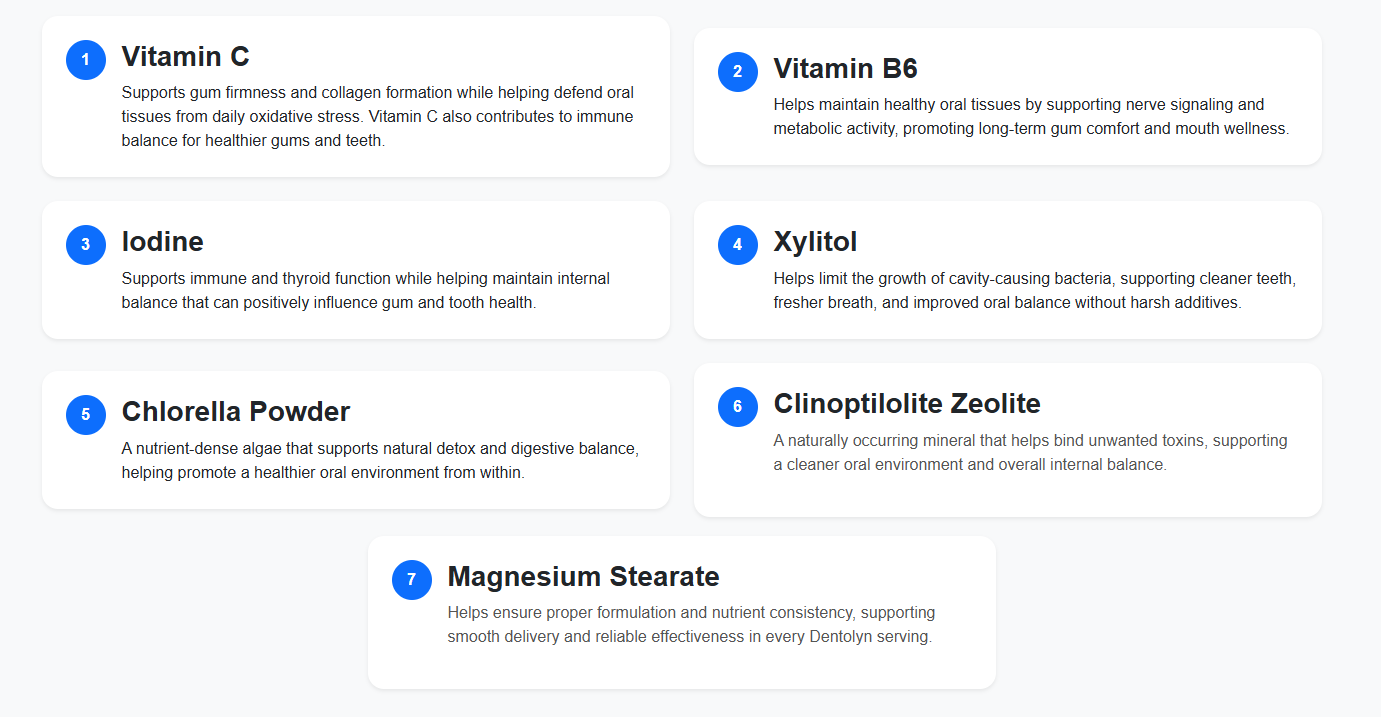The height and width of the screenshot is (717, 1381).
Task: Click the Magnesium Stearate Dentolyn serving description
Action: 691,624
